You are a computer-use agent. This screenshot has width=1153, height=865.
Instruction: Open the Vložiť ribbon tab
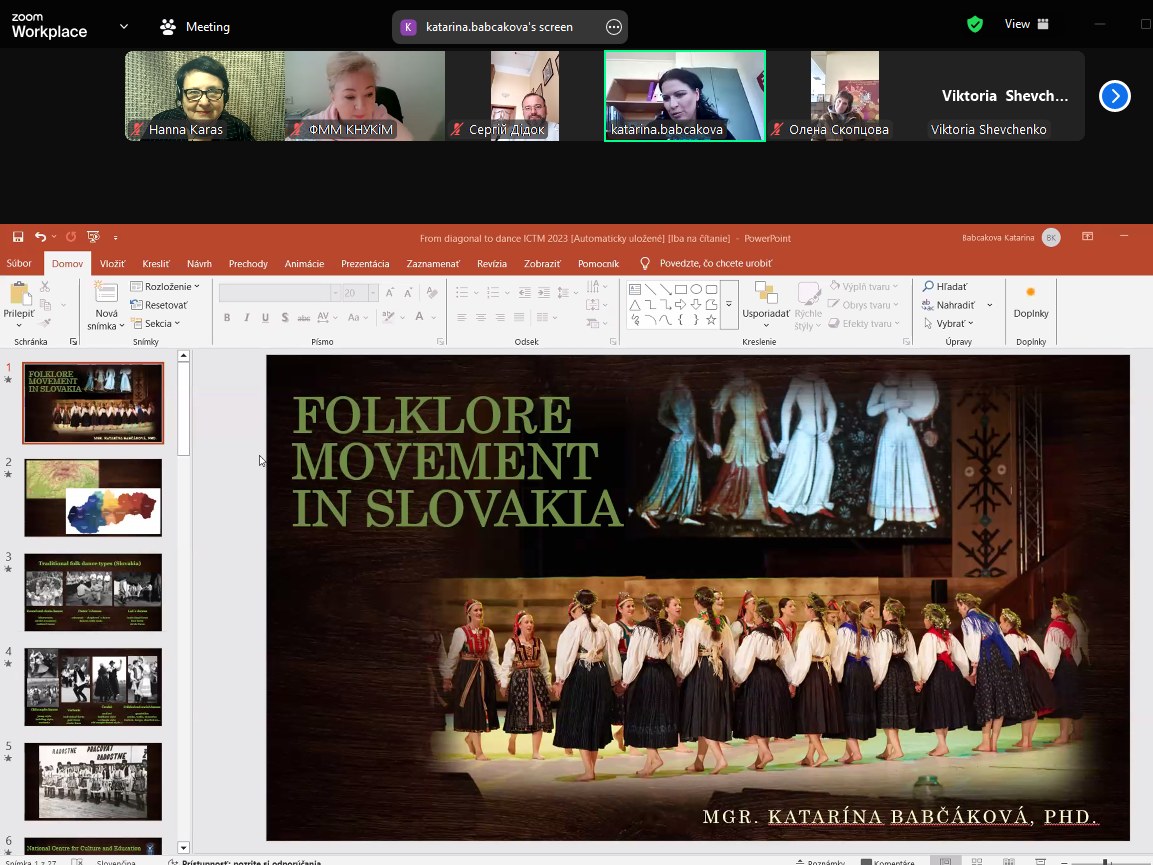pos(113,263)
